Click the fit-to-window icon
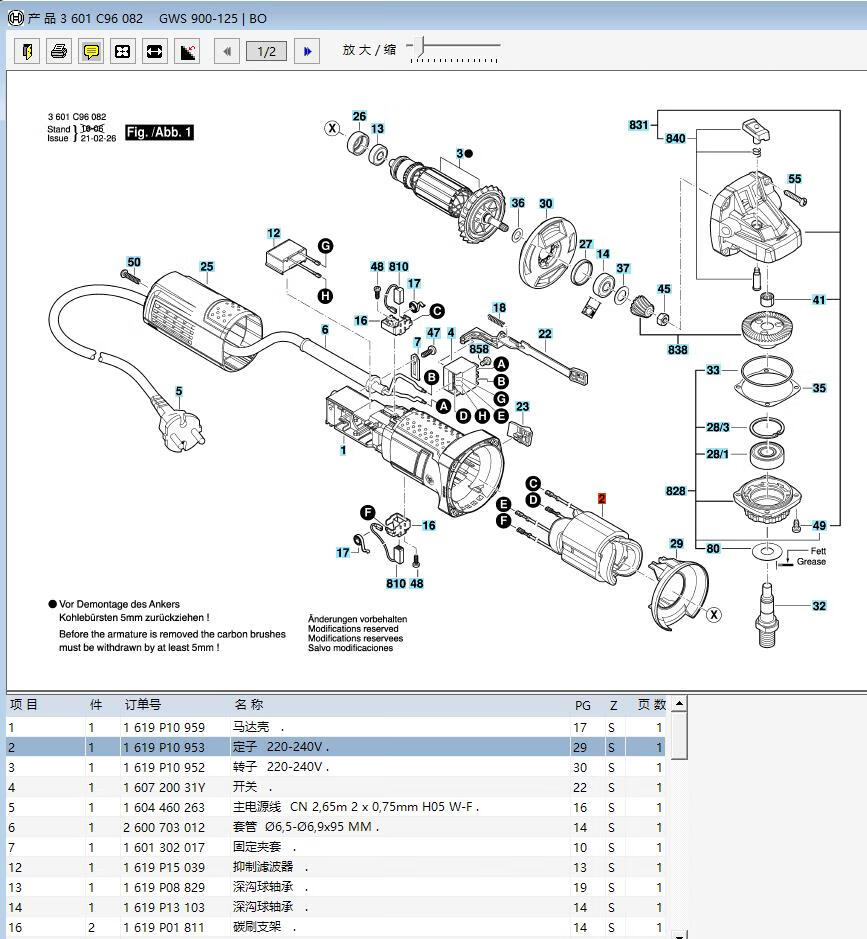Screen dimensions: 867x939 coord(123,52)
